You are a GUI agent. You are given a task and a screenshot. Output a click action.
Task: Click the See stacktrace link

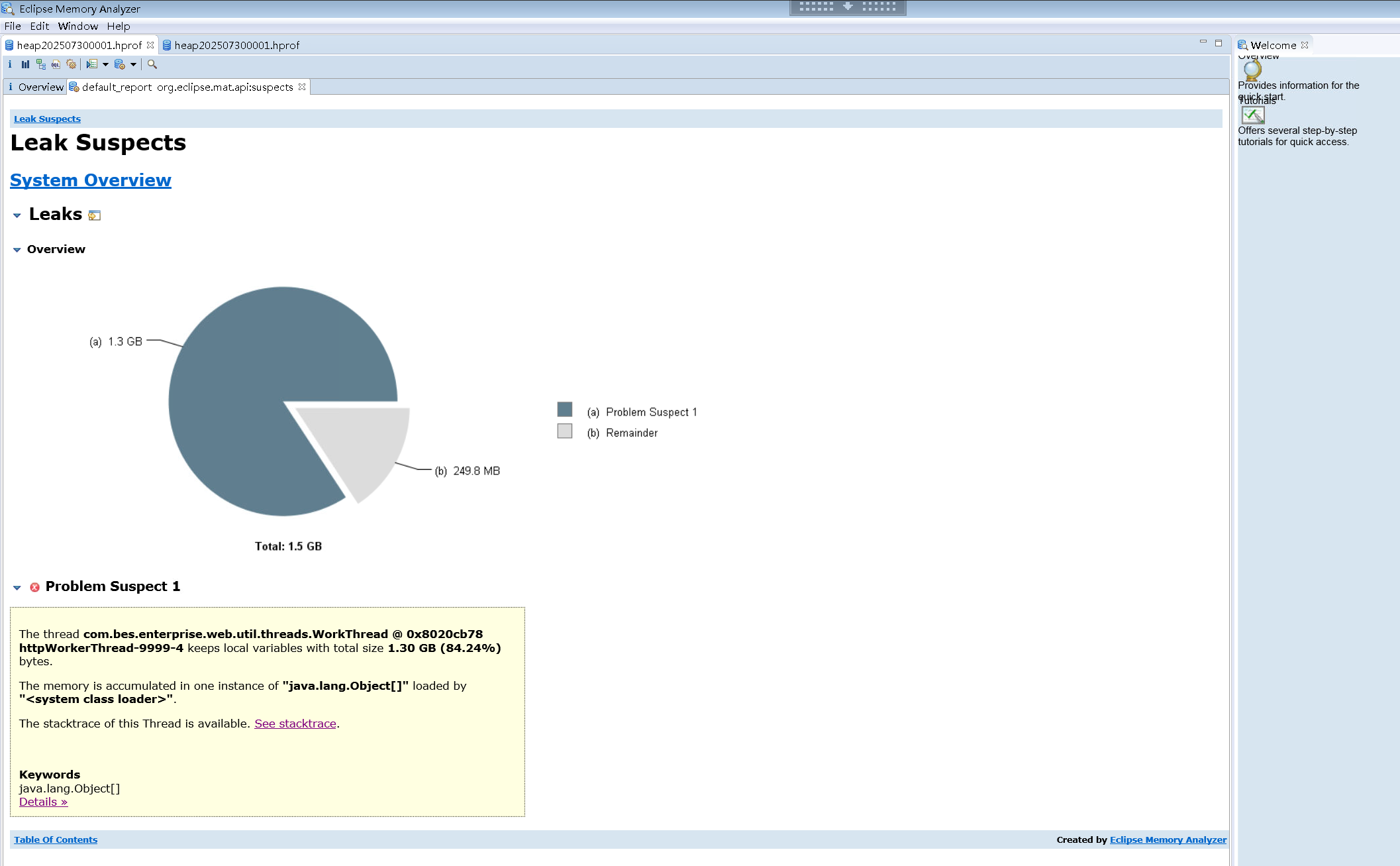pos(295,724)
